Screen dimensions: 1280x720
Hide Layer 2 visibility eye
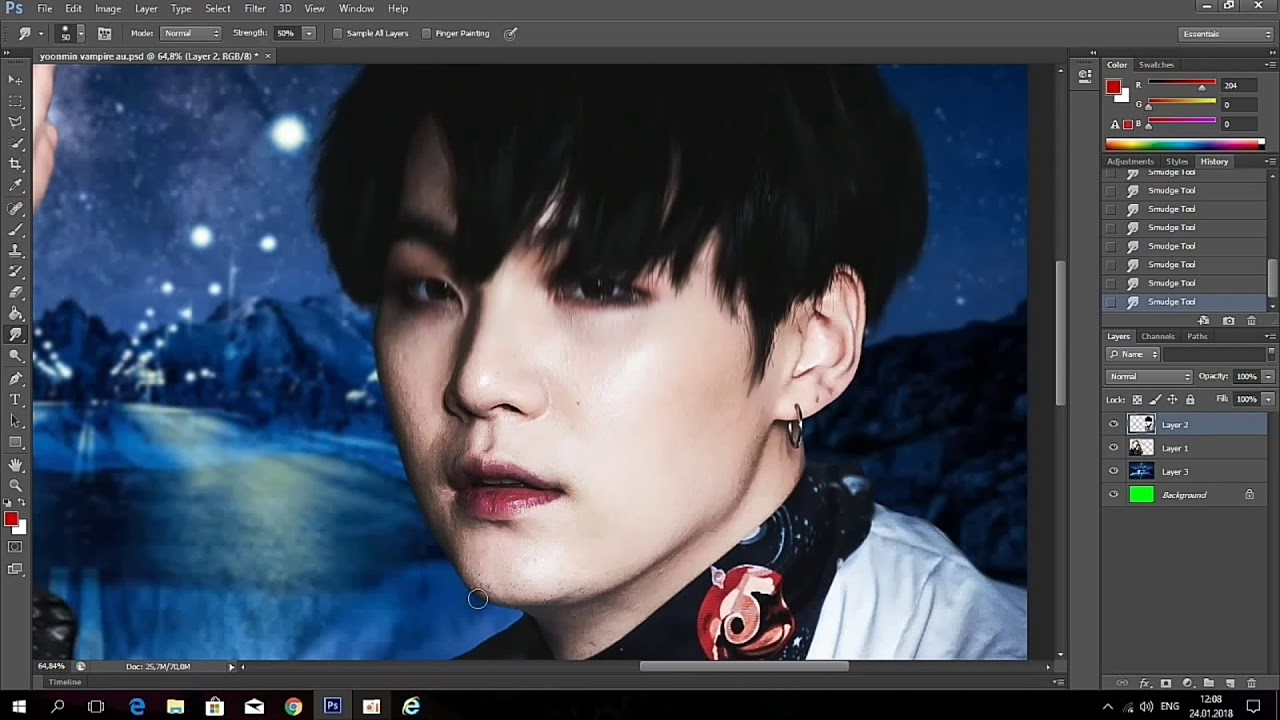1113,425
